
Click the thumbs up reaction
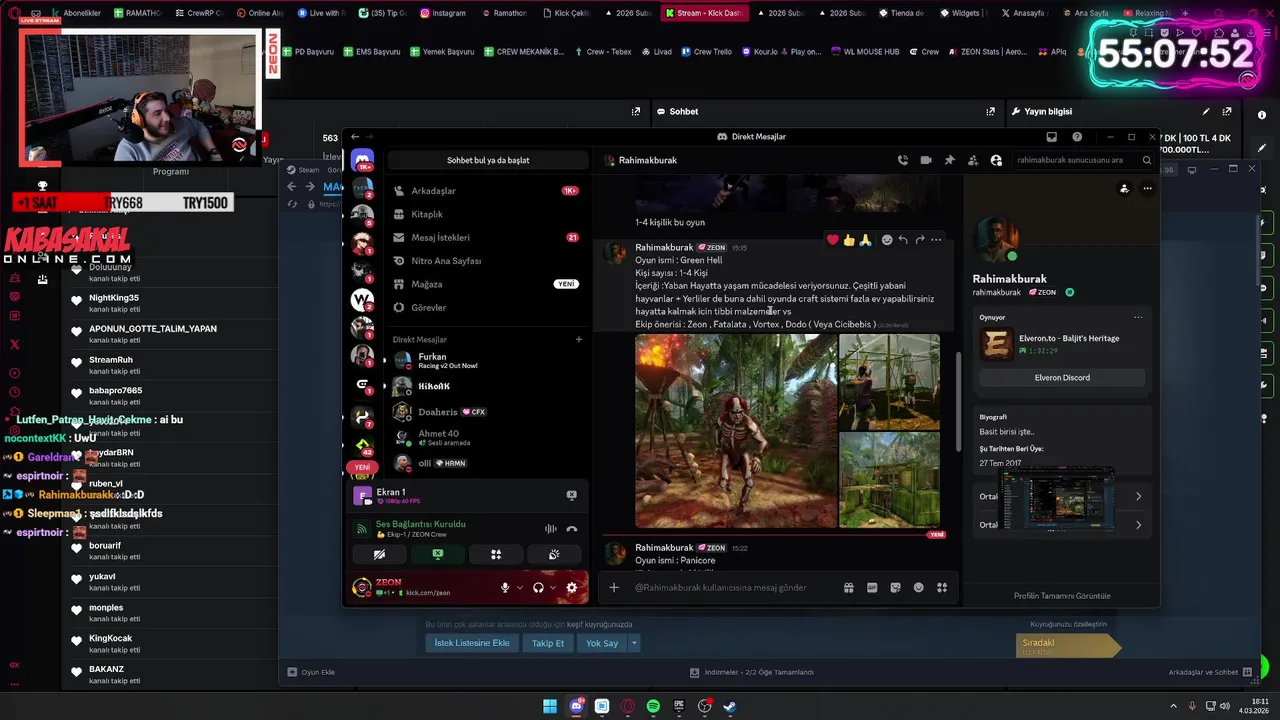coord(849,240)
